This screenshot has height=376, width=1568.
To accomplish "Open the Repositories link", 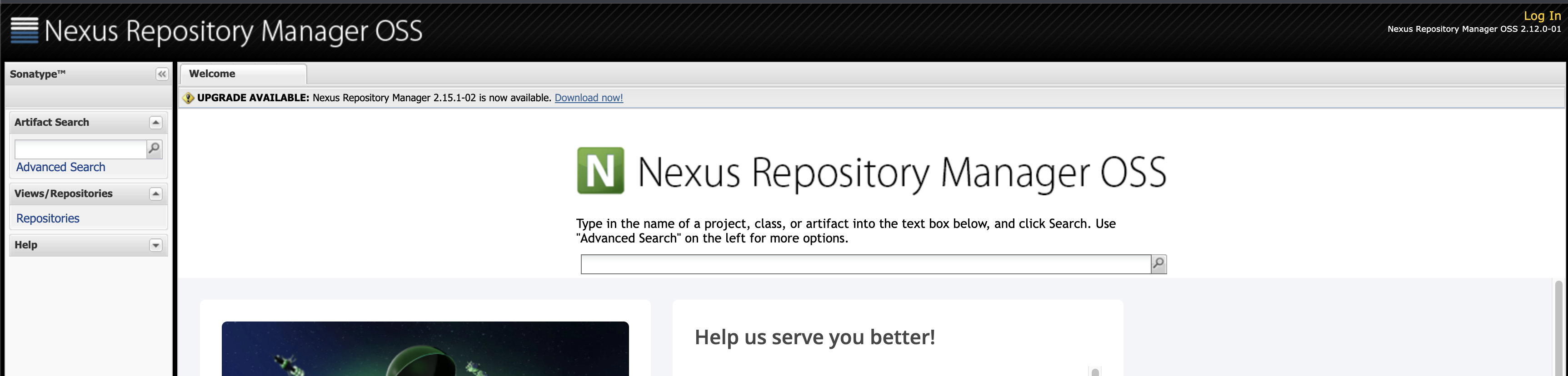I will click(47, 218).
